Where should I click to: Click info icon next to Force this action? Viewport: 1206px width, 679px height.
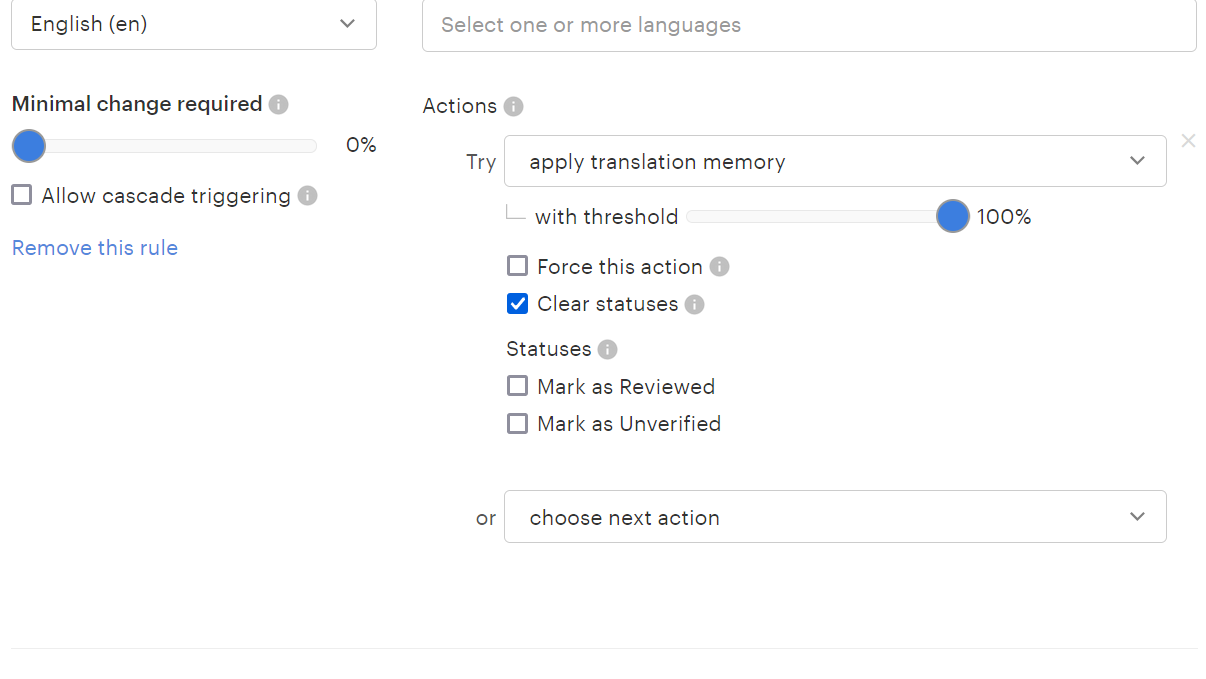(719, 267)
